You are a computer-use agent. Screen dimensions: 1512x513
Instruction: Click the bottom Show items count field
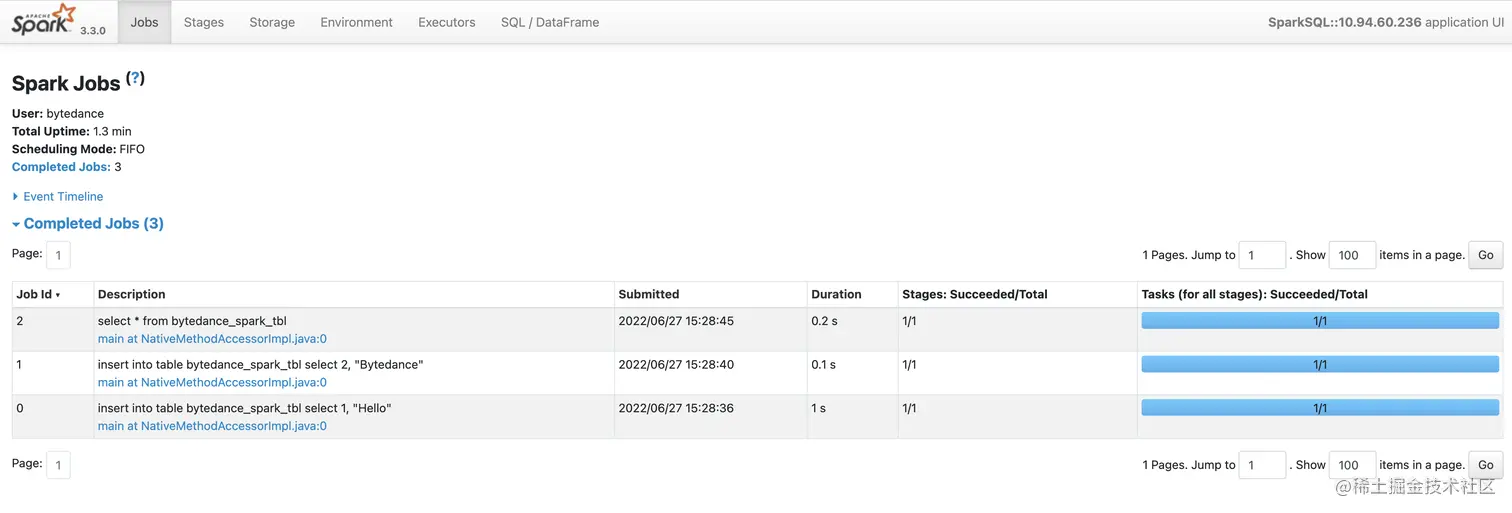tap(1352, 465)
